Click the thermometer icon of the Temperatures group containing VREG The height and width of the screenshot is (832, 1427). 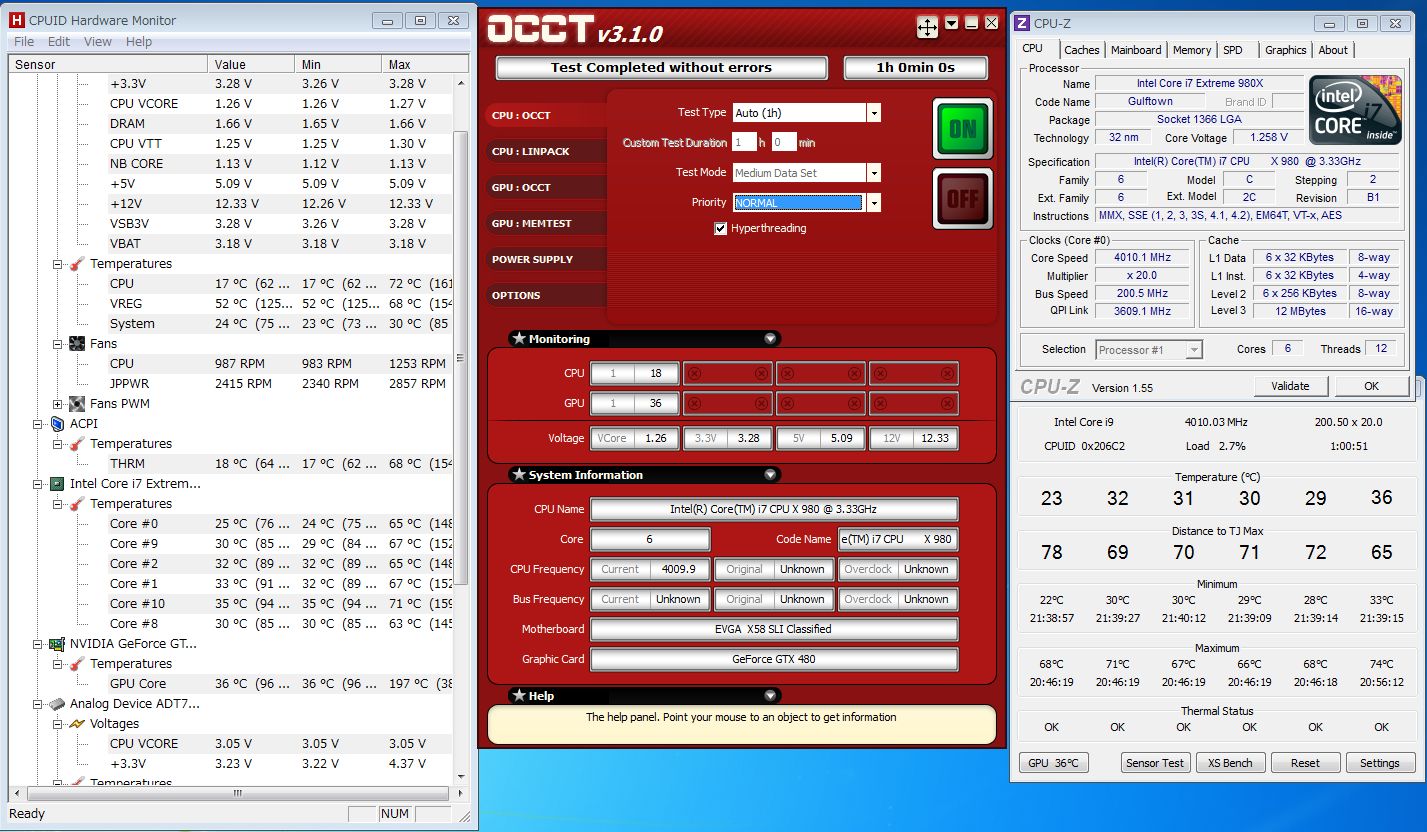(76, 264)
